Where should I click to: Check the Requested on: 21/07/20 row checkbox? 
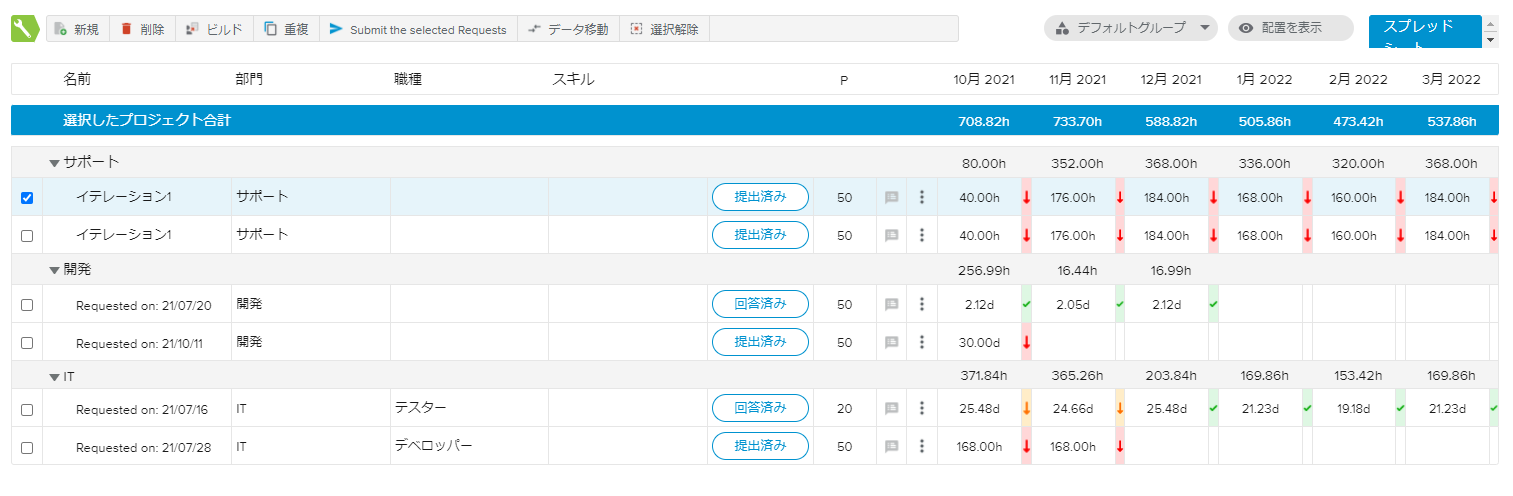click(27, 305)
